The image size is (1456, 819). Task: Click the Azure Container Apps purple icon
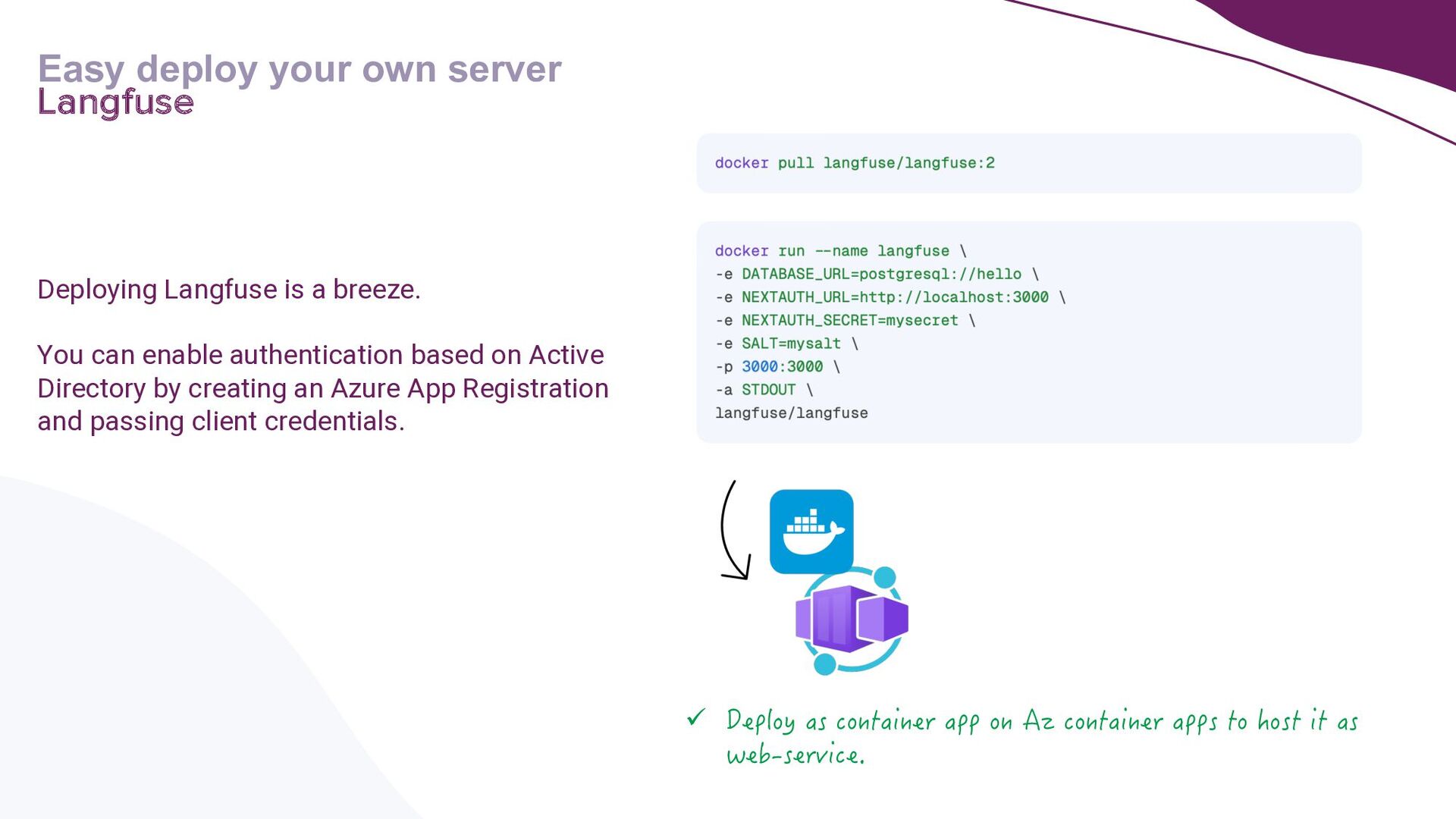(x=852, y=620)
